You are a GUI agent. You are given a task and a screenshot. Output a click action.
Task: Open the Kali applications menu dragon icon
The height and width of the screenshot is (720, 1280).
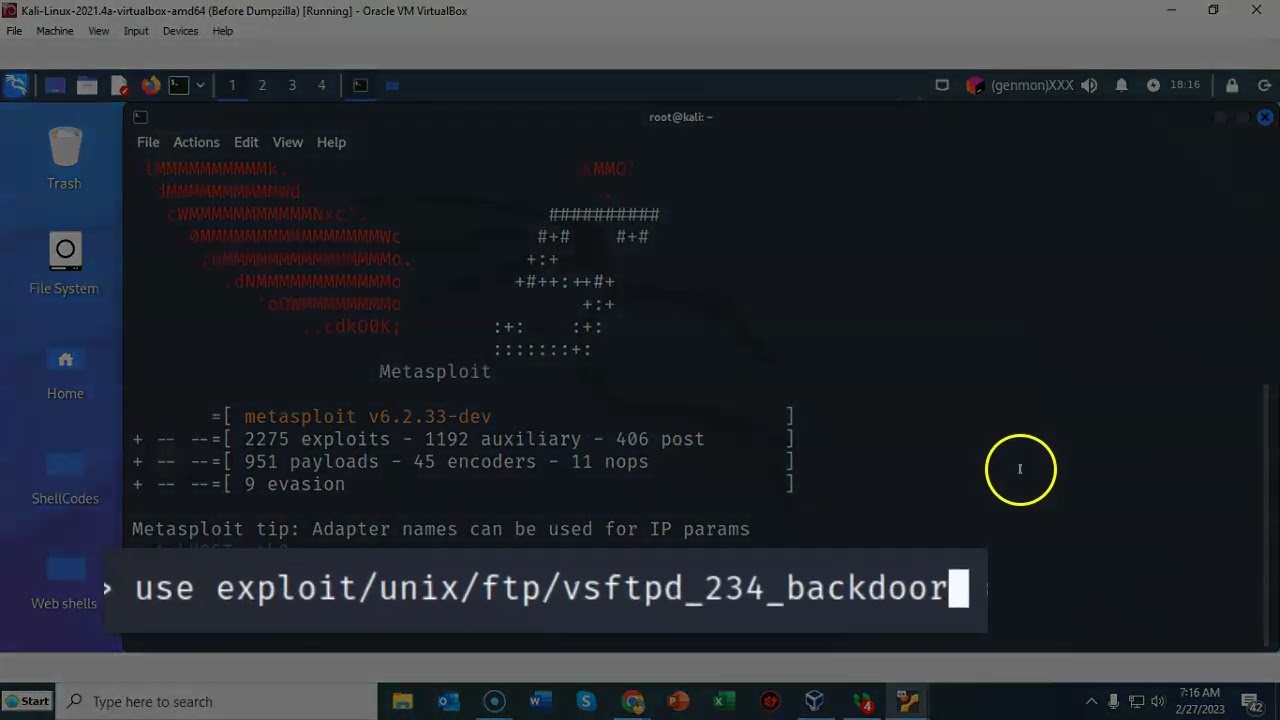16,85
